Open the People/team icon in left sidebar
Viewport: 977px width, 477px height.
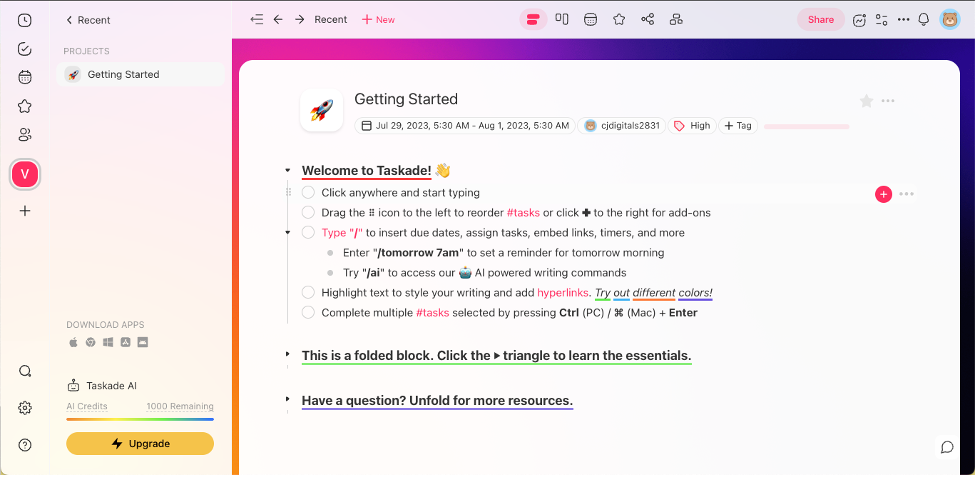point(24,135)
